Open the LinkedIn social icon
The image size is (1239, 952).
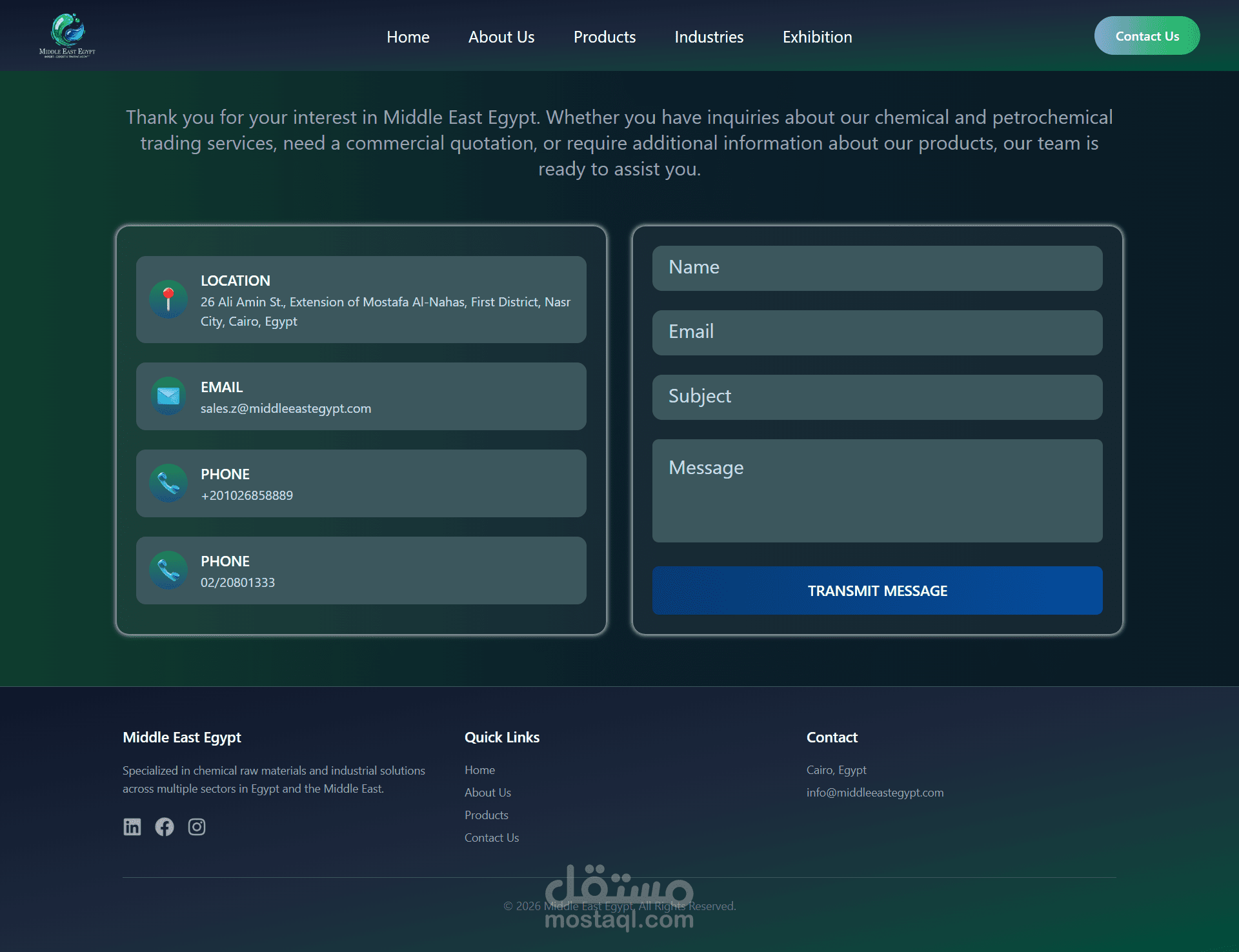coord(132,827)
